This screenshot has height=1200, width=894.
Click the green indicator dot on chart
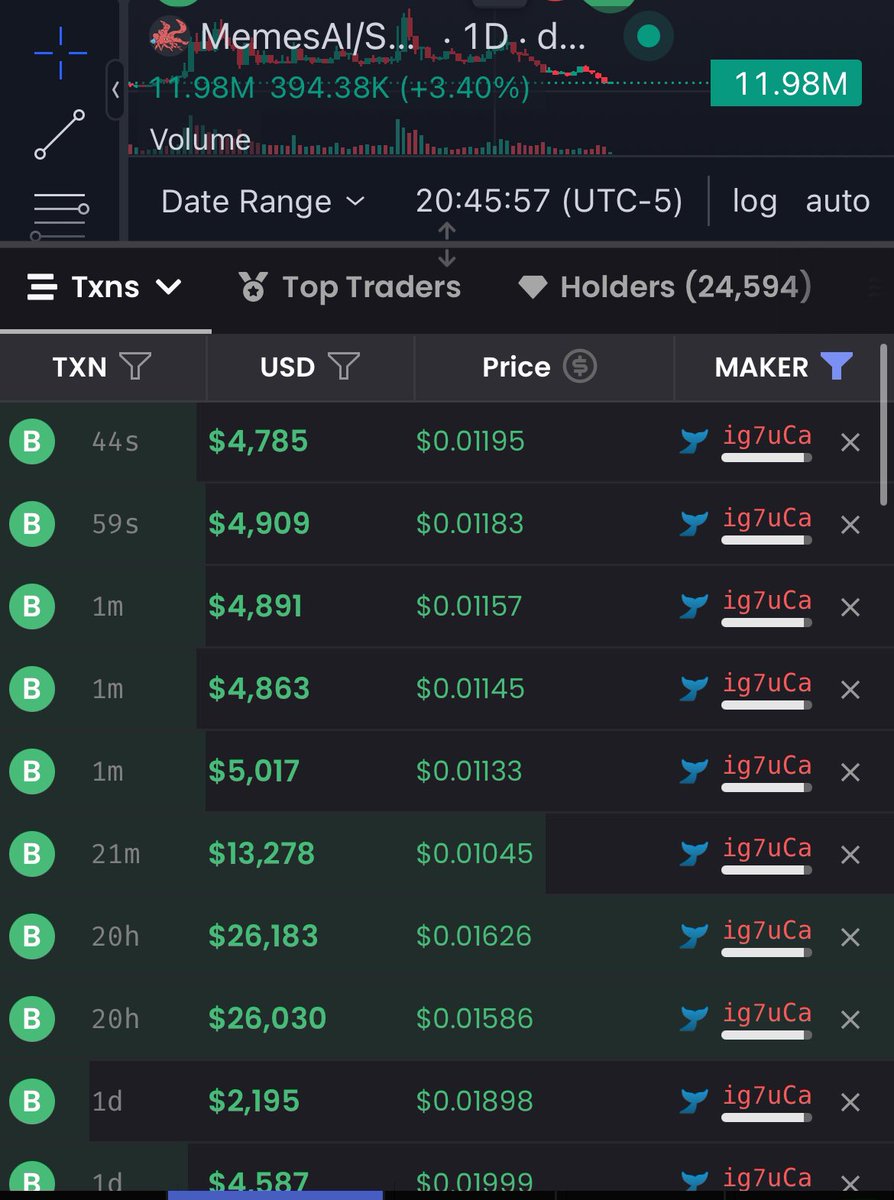point(648,37)
